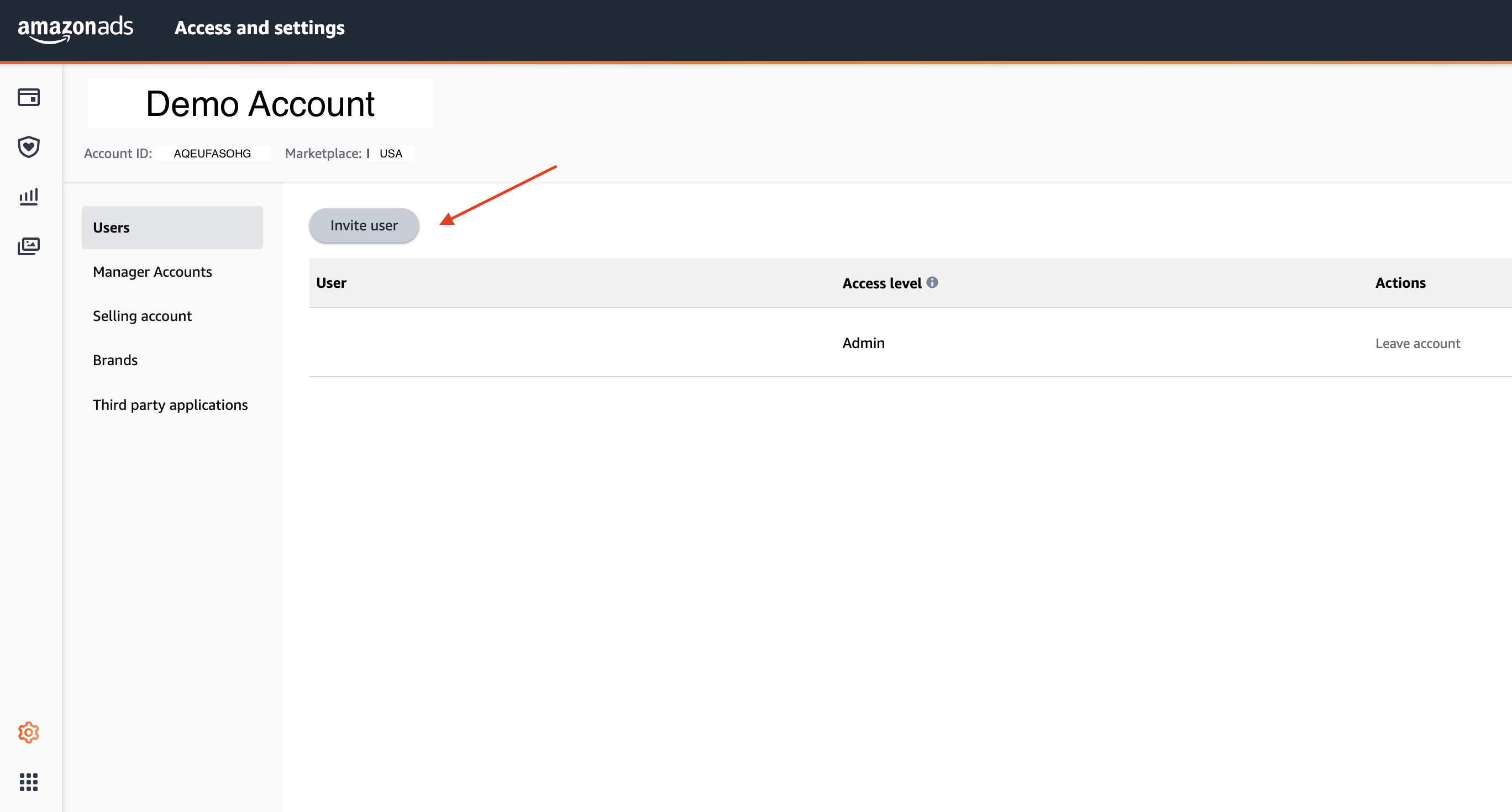The width and height of the screenshot is (1512, 812).
Task: Open the Selling account section
Action: coord(142,315)
